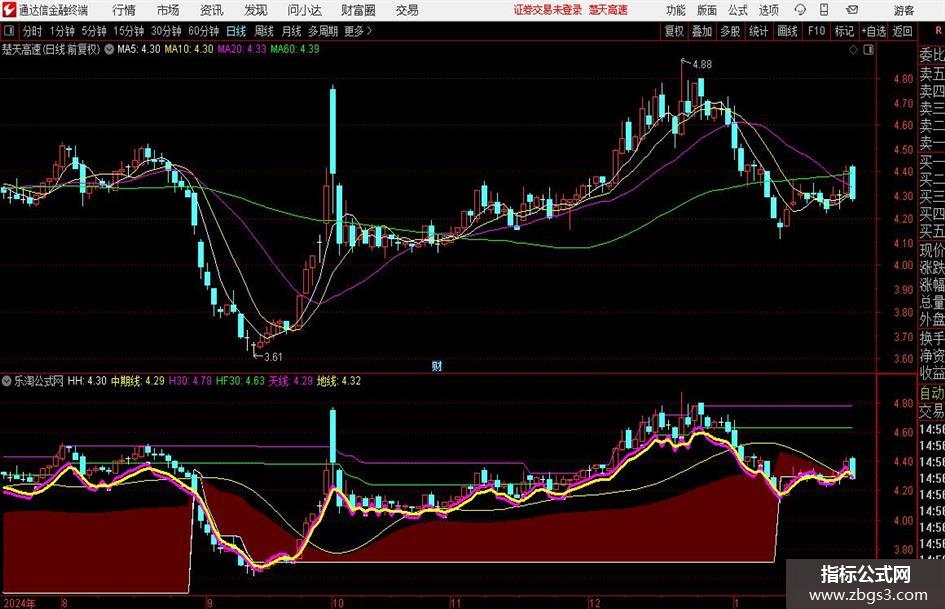945x609 pixels.
Task: Click the HH: 4.30 indicator value
Action: click(x=87, y=381)
